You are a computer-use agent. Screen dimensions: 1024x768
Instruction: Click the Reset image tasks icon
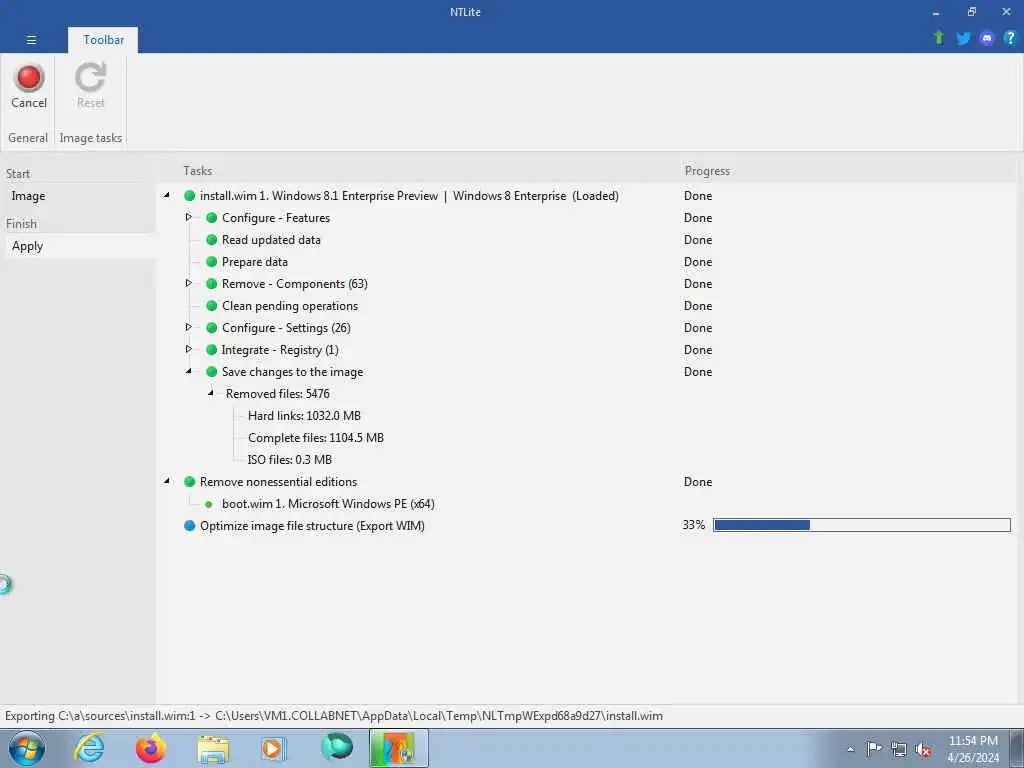click(90, 86)
